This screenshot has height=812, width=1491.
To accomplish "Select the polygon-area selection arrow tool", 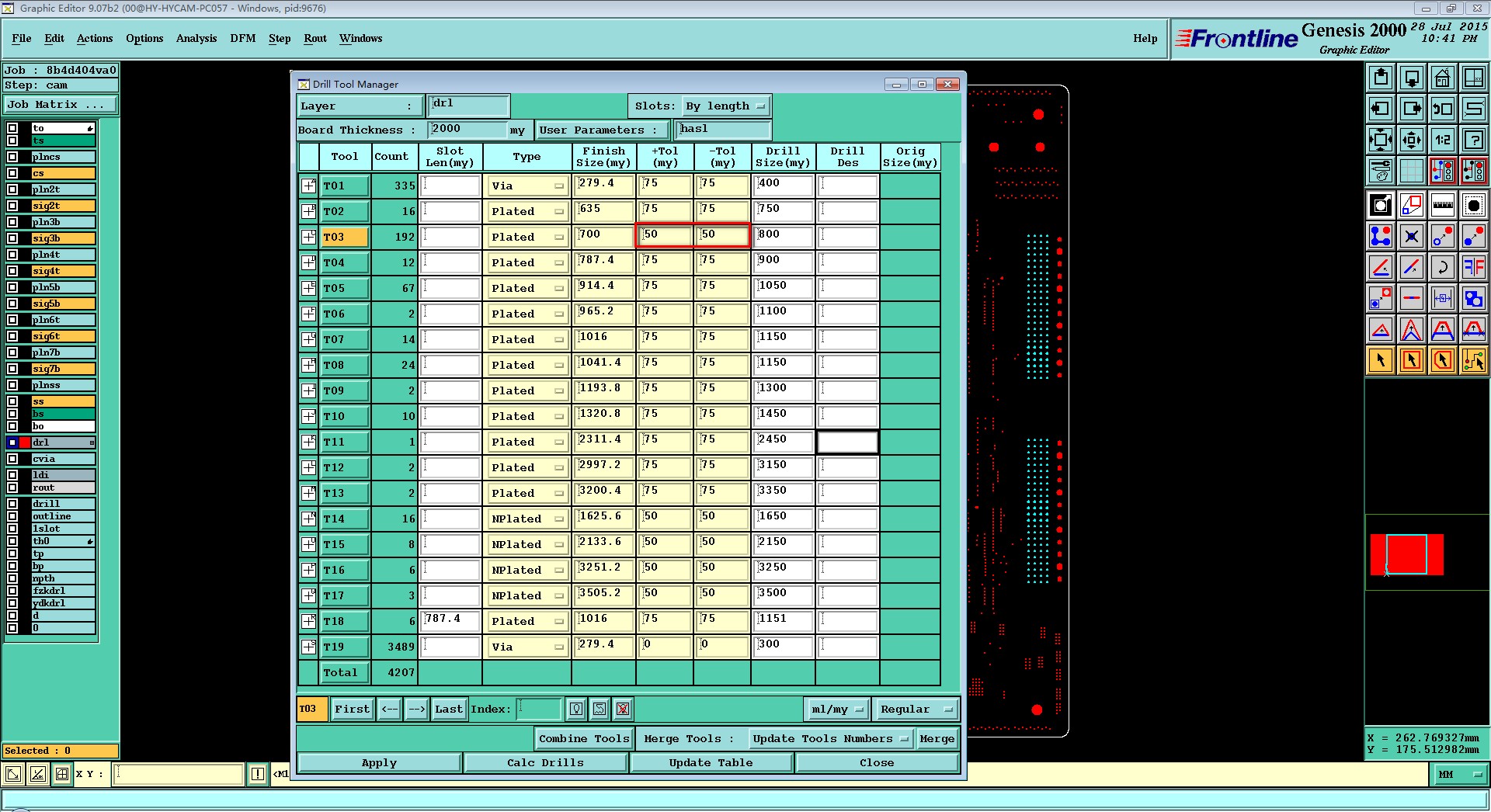I will (1443, 360).
